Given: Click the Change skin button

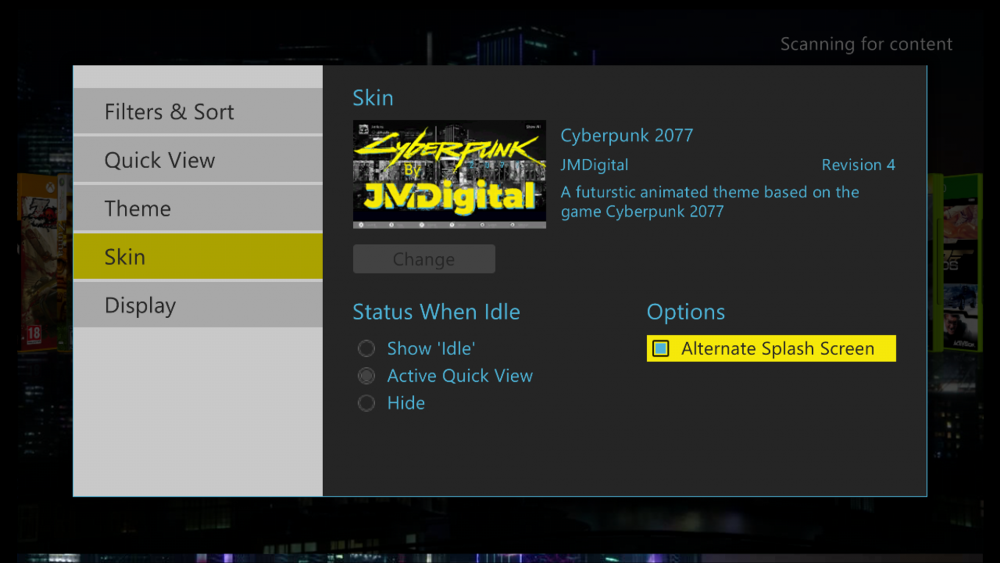Looking at the screenshot, I should click(x=424, y=259).
